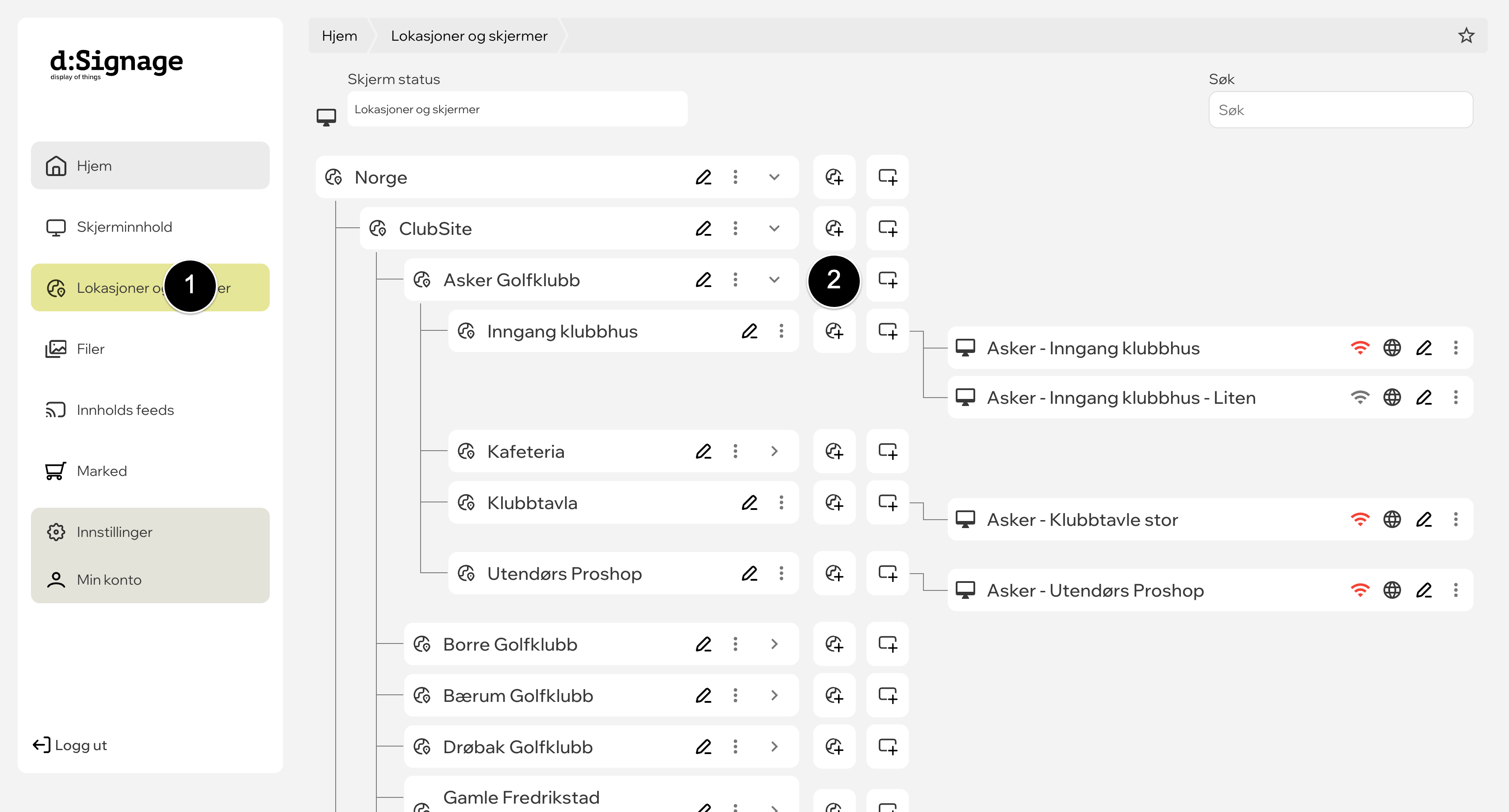The image size is (1509, 812).
Task: Open options for Asker - Utendørs Proshop screen
Action: (1455, 590)
